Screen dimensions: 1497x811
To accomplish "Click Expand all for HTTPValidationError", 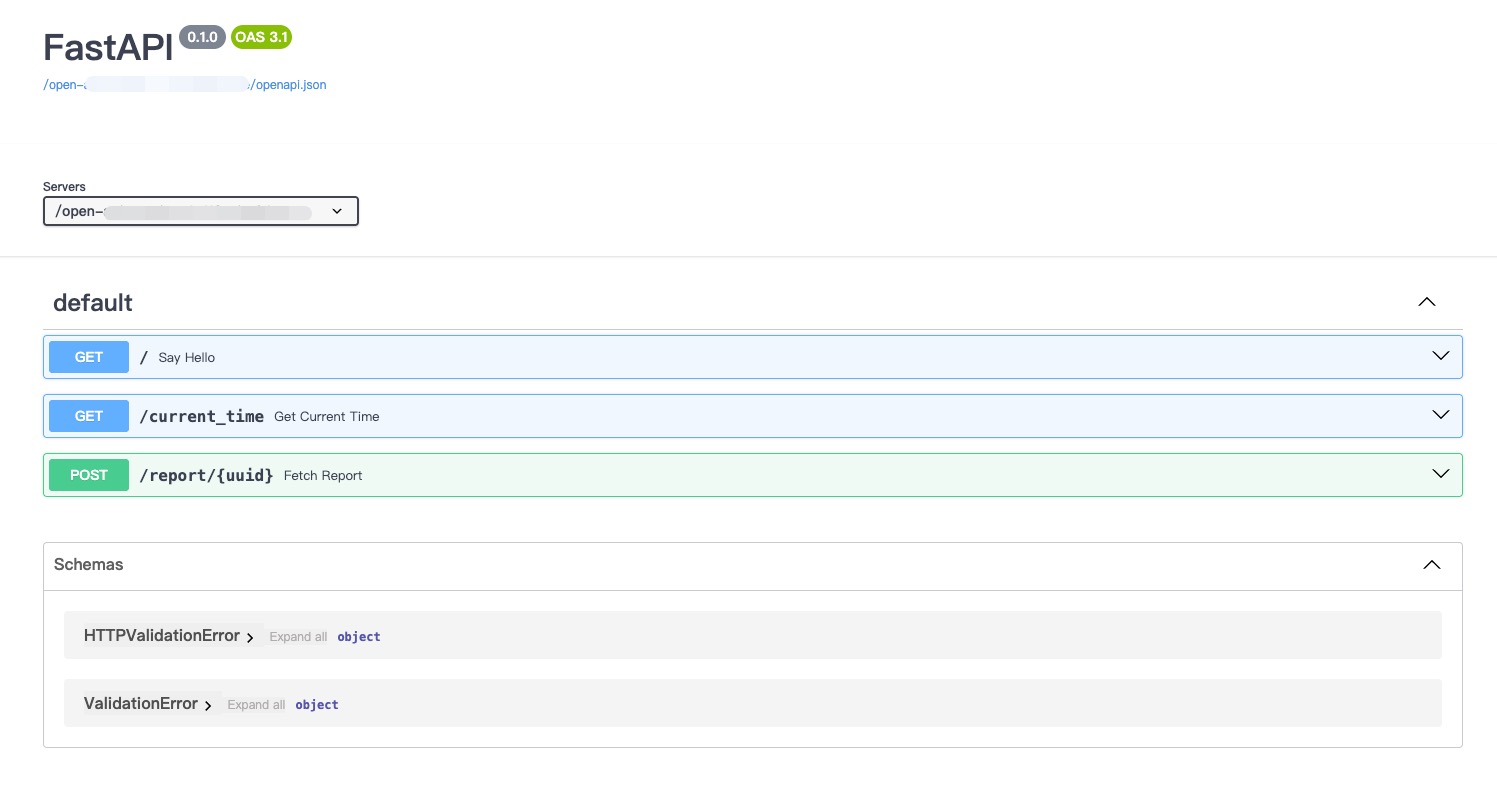I will 298,637.
